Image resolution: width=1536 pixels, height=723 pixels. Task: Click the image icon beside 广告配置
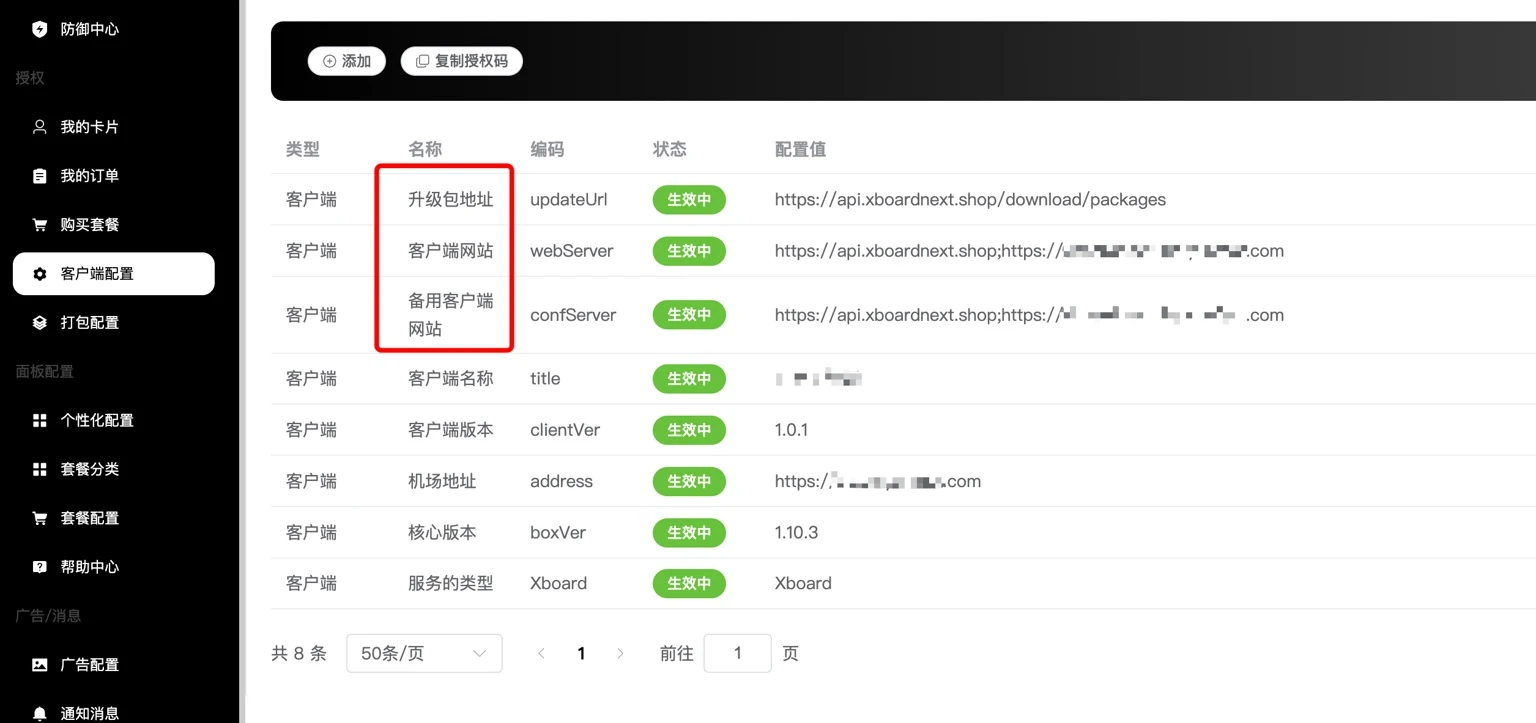click(x=40, y=664)
